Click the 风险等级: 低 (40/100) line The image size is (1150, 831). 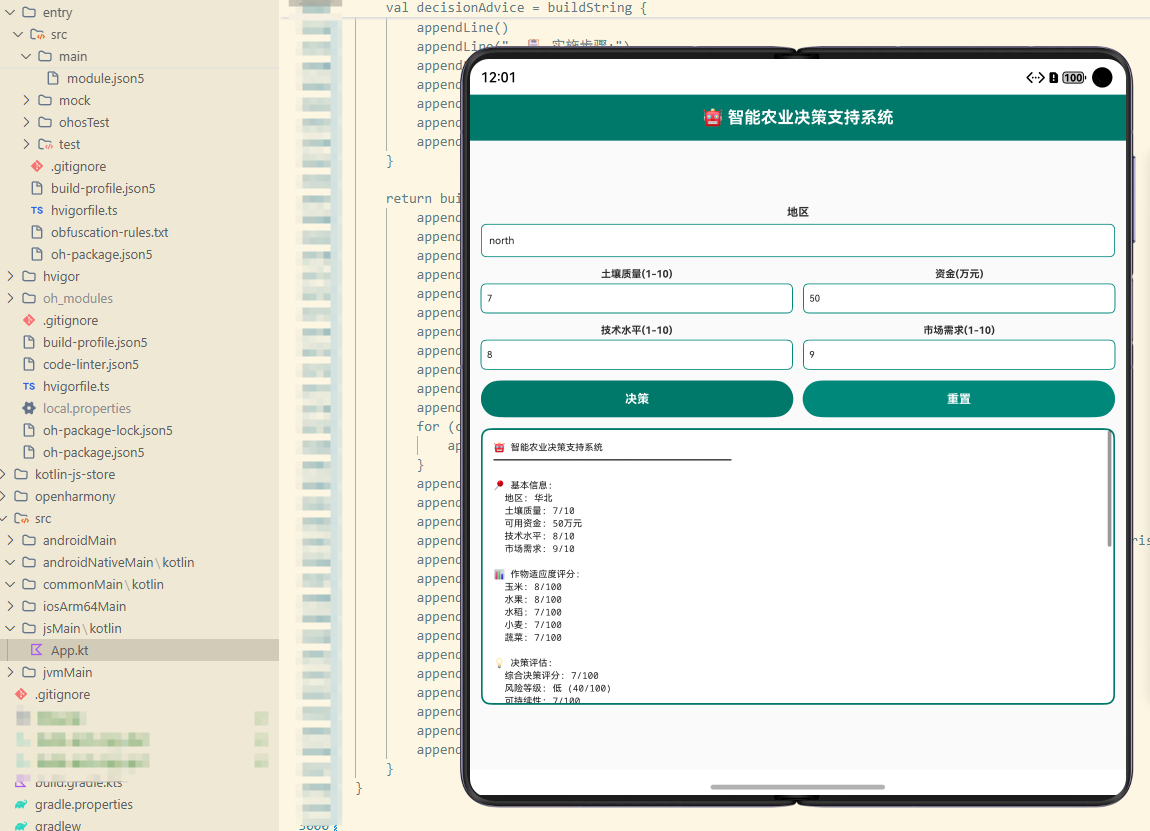click(557, 688)
